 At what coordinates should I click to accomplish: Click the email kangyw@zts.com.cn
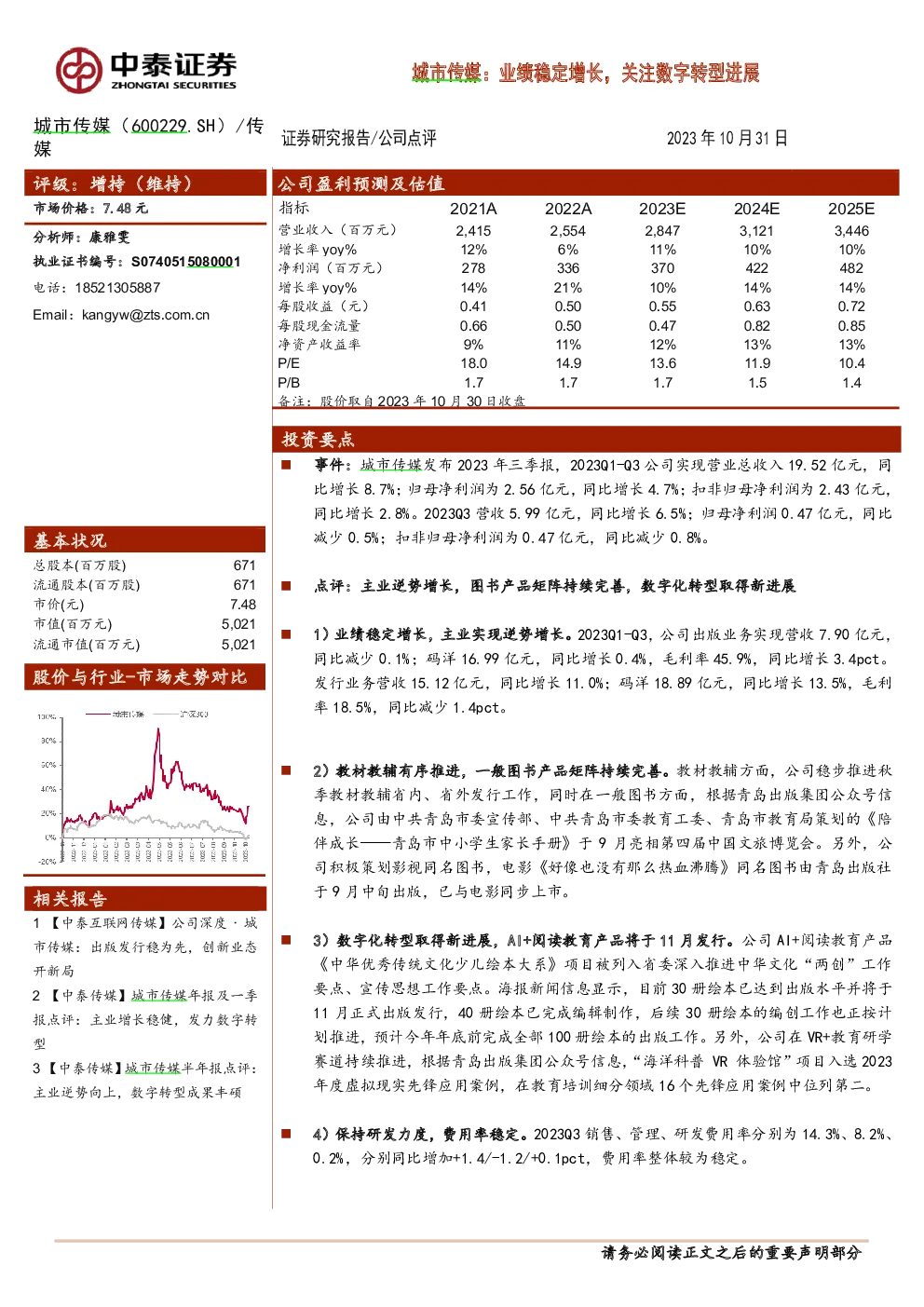click(x=145, y=315)
